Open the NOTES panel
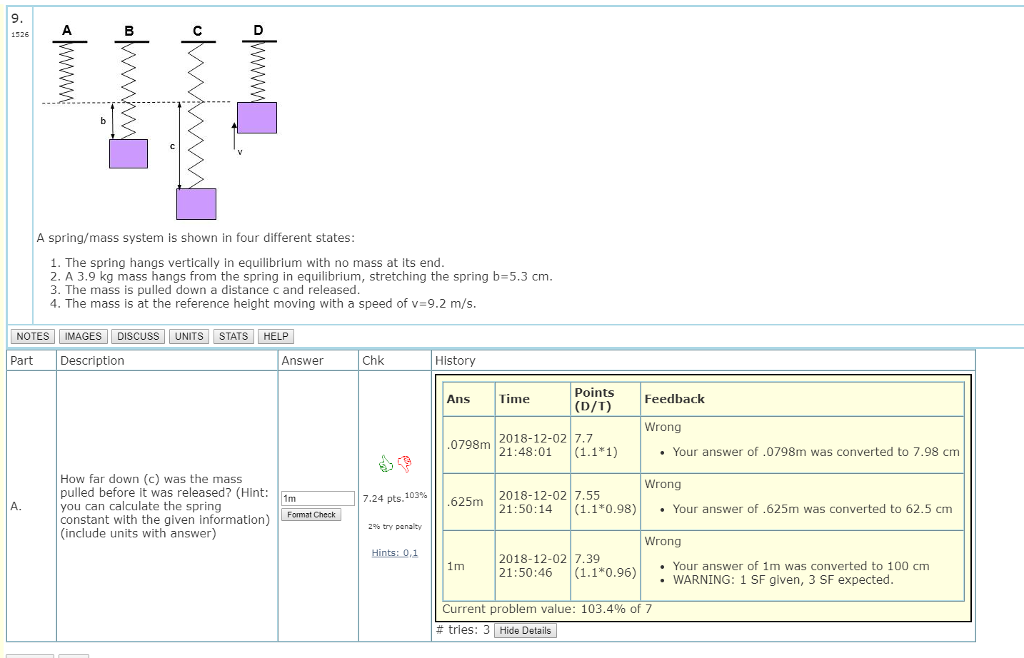 coord(31,336)
